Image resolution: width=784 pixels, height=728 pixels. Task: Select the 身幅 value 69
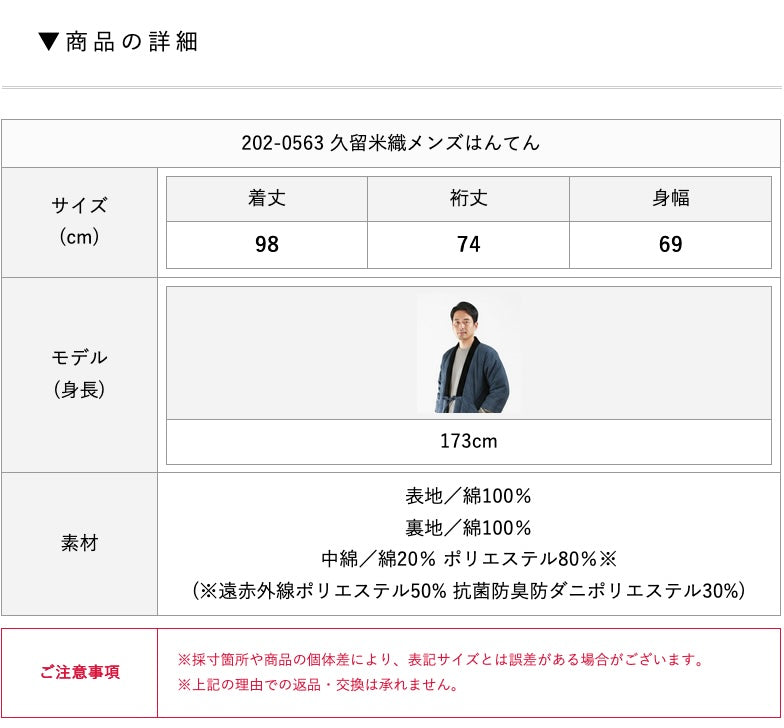click(670, 245)
